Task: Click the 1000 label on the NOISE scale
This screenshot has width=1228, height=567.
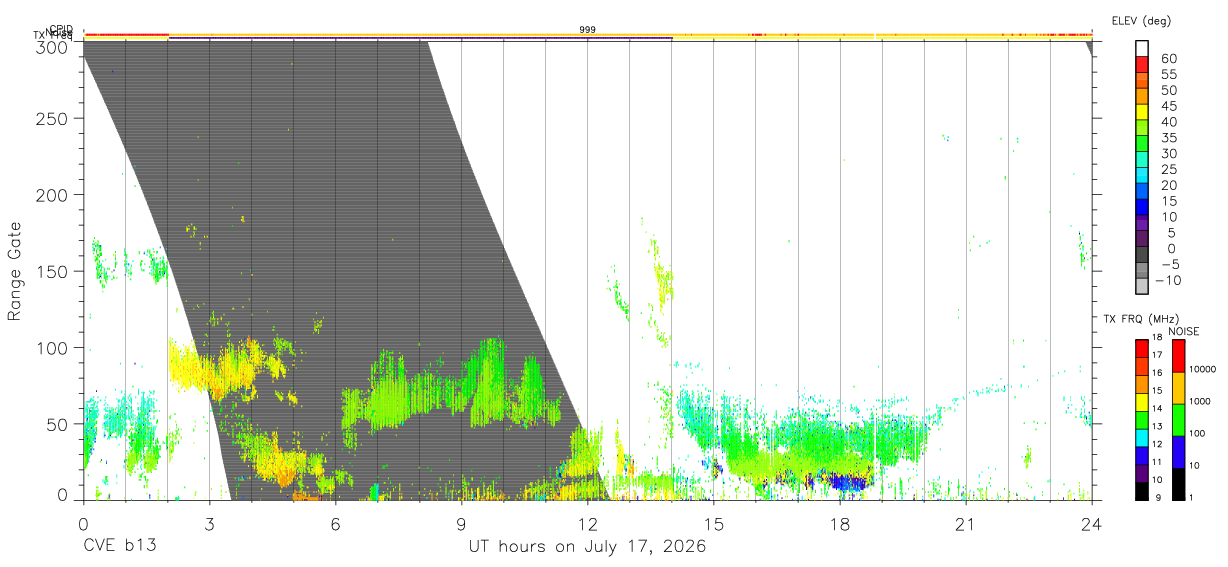Action: pos(1201,401)
